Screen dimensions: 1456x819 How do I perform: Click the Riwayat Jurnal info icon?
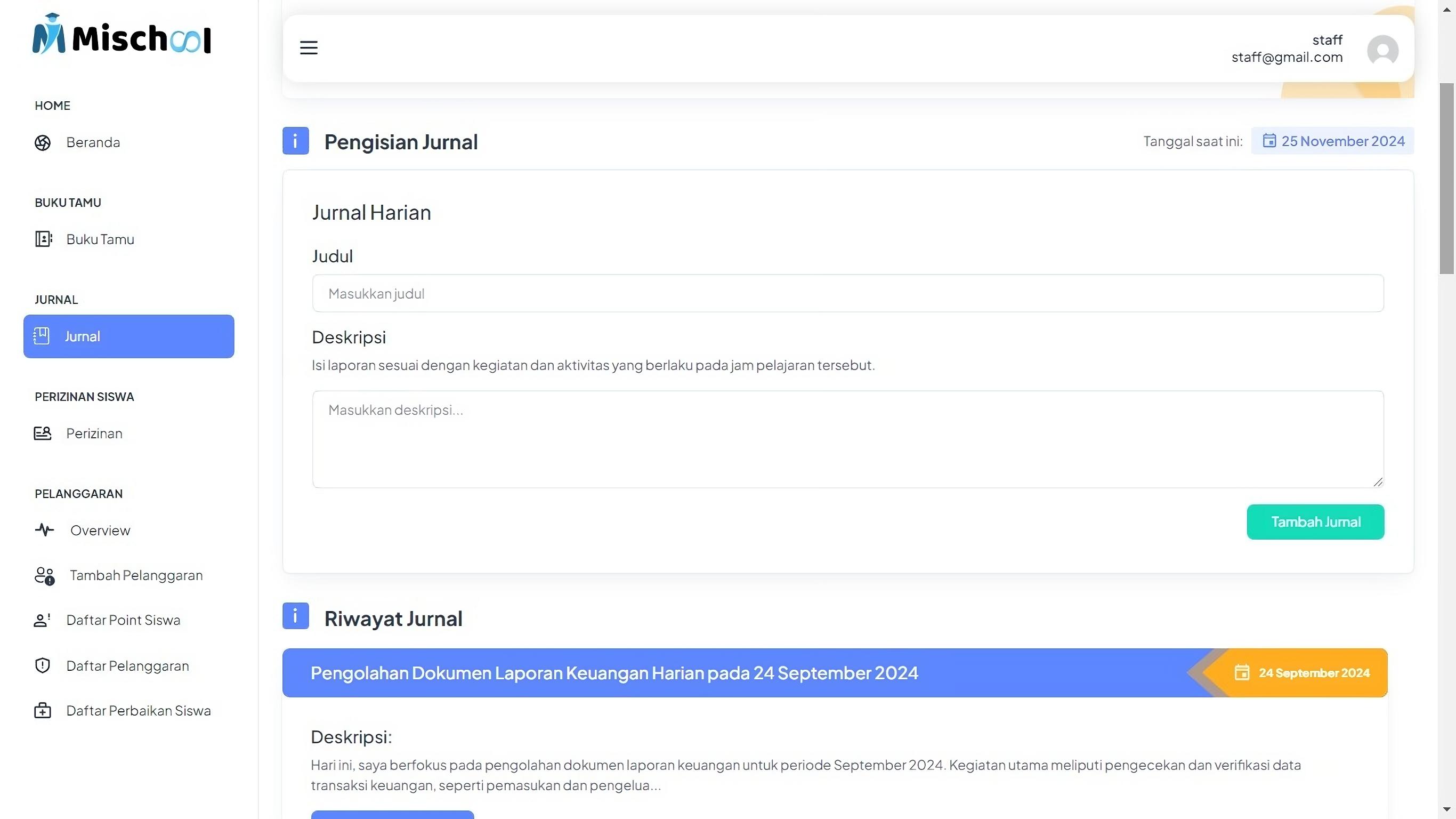(x=296, y=616)
